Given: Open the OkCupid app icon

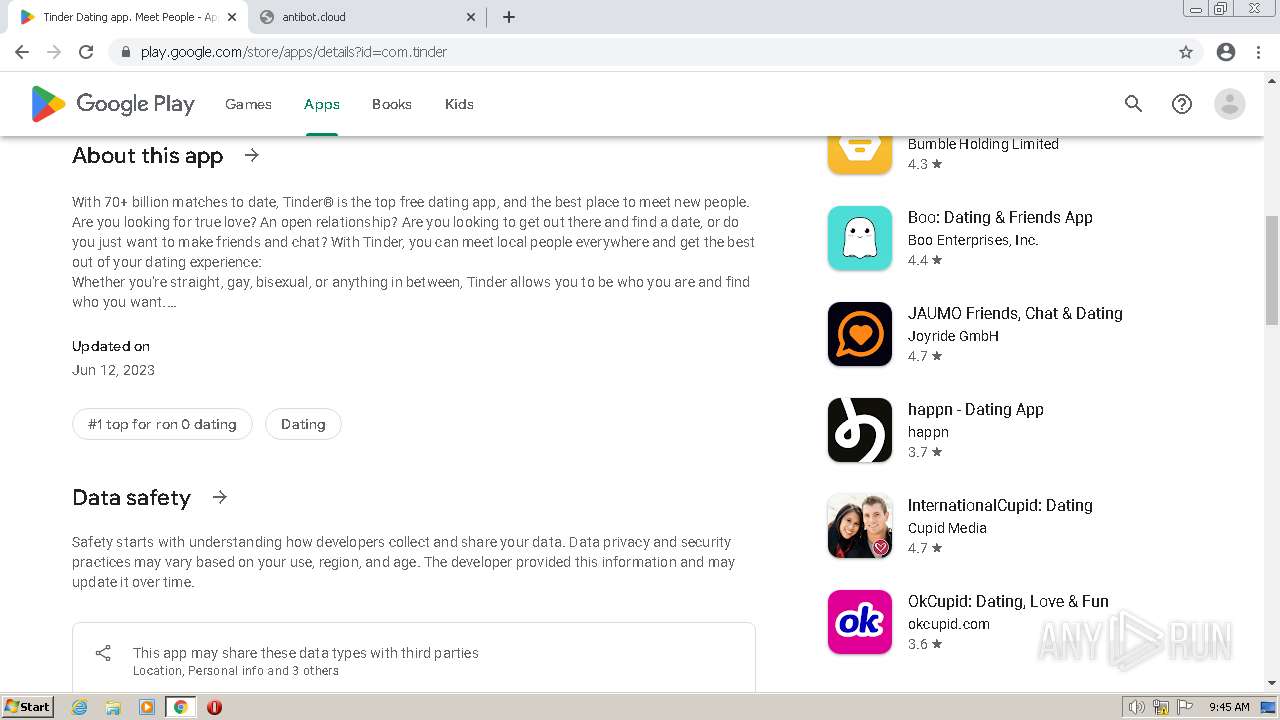Looking at the screenshot, I should click(x=860, y=622).
